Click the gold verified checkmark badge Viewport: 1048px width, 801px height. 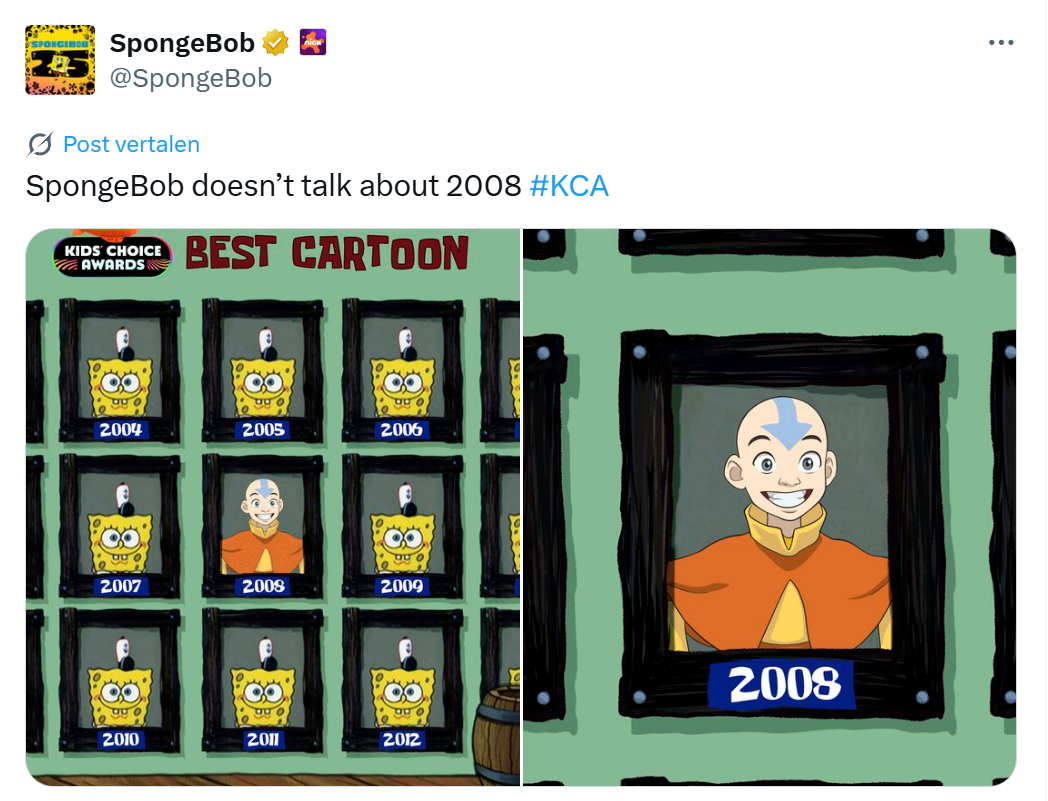click(275, 43)
